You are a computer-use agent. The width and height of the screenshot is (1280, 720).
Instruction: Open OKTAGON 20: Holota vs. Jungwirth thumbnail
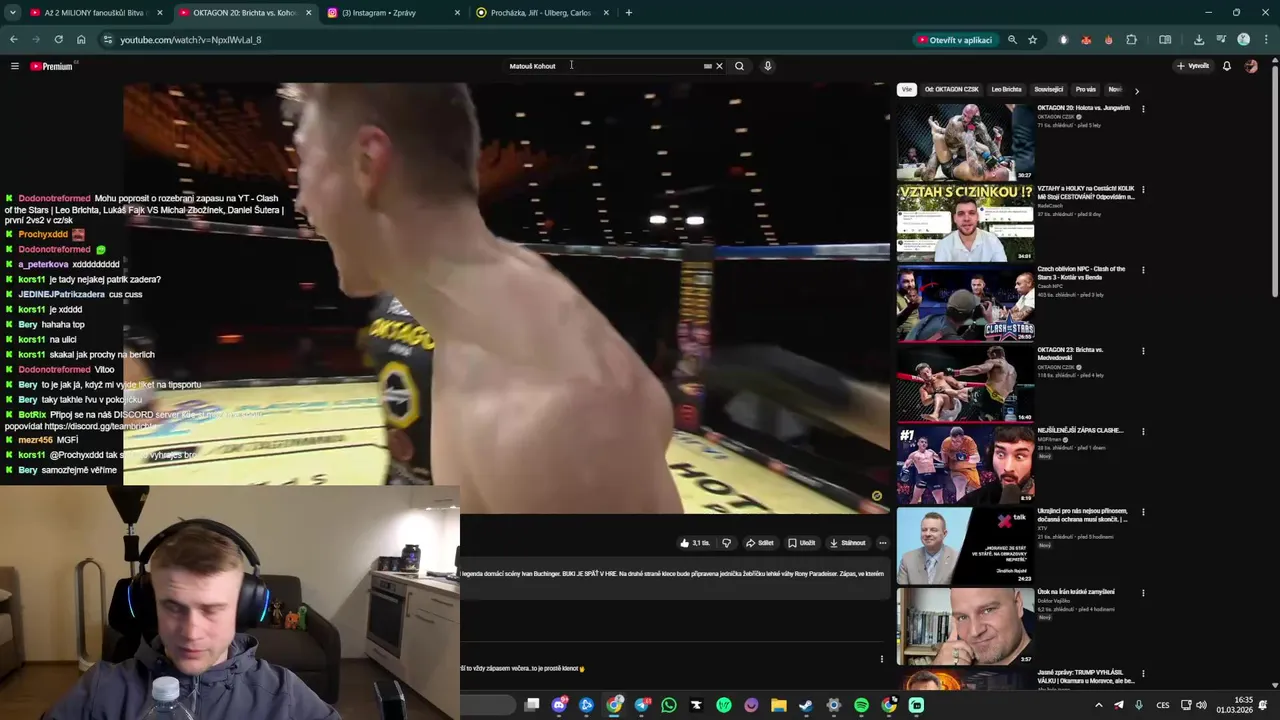(x=965, y=142)
